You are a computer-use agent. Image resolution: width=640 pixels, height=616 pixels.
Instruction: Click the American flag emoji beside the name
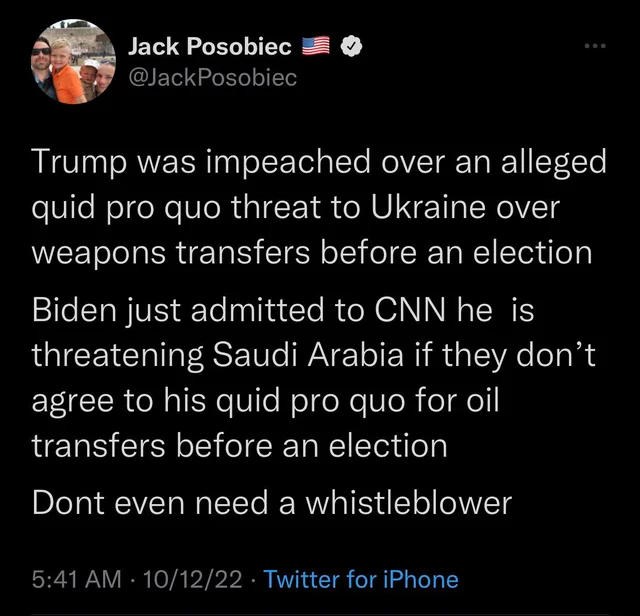(x=316, y=46)
